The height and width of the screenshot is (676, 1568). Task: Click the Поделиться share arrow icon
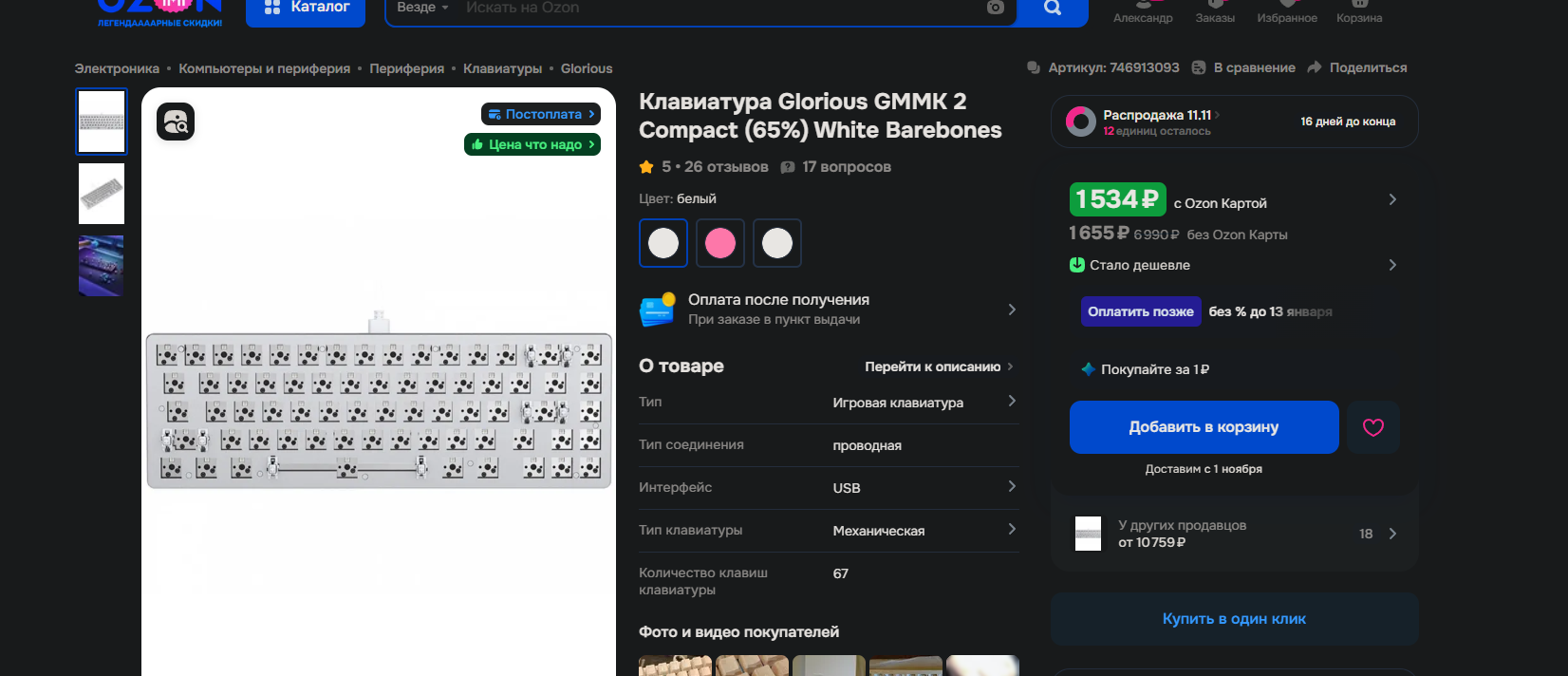tap(1315, 67)
